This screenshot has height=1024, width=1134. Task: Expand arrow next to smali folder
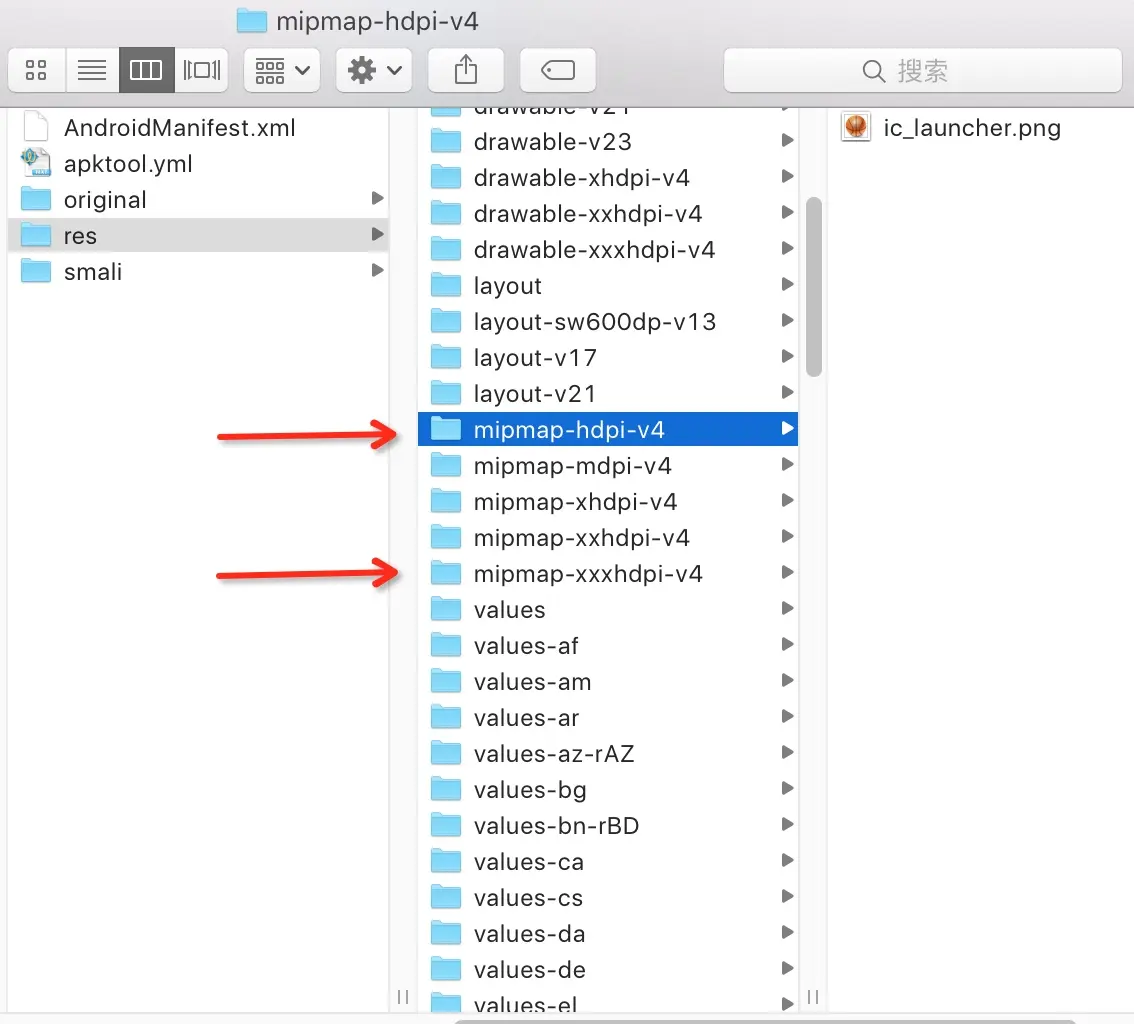coord(377,270)
